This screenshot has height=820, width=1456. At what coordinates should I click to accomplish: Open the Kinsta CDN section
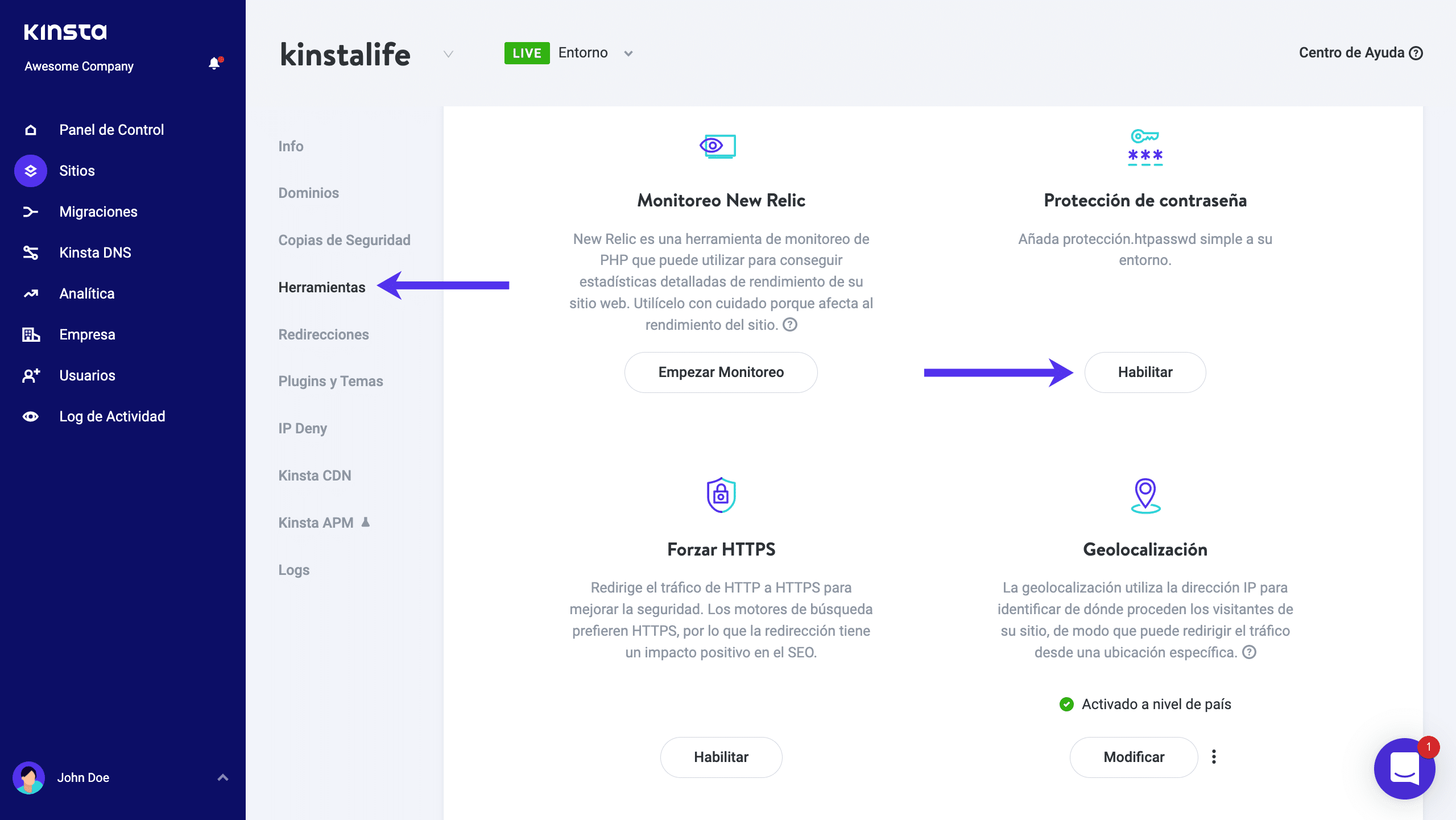coord(315,475)
